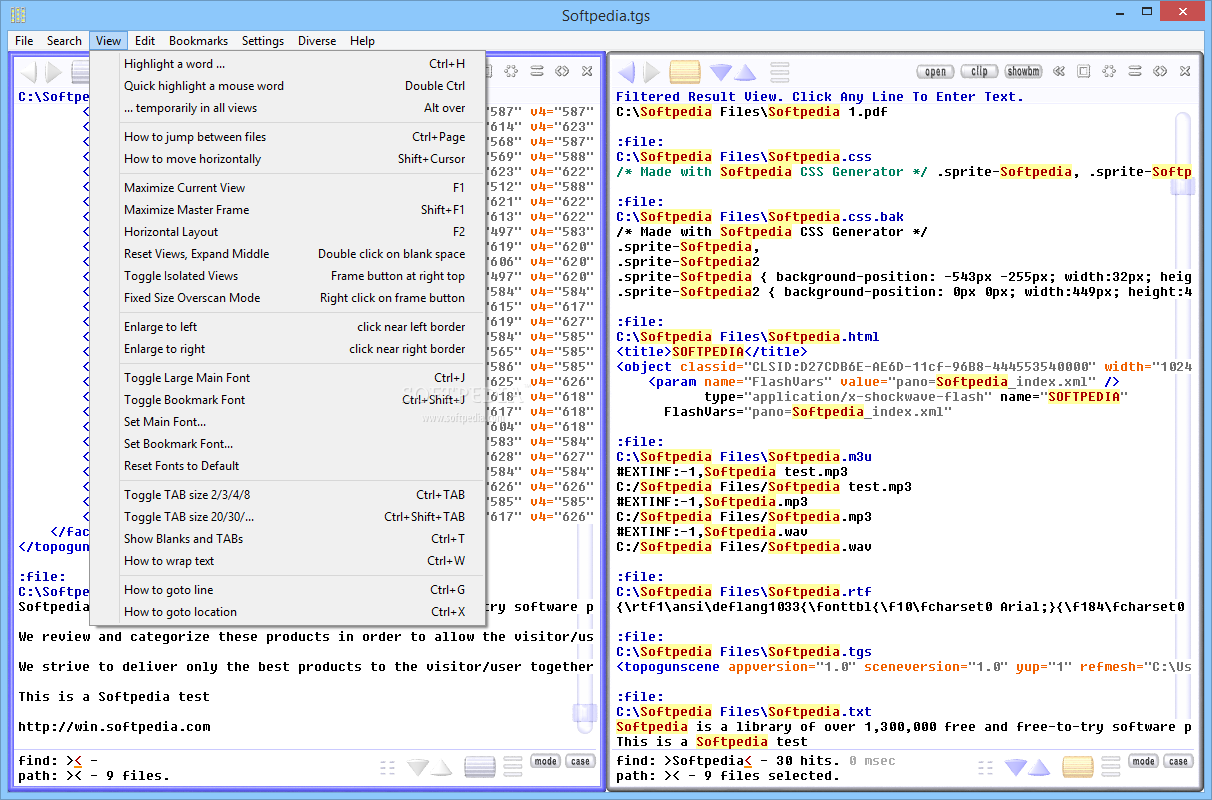The height and width of the screenshot is (800, 1212).
Task: Toggle the mode button in the left find bar
Action: click(x=545, y=761)
